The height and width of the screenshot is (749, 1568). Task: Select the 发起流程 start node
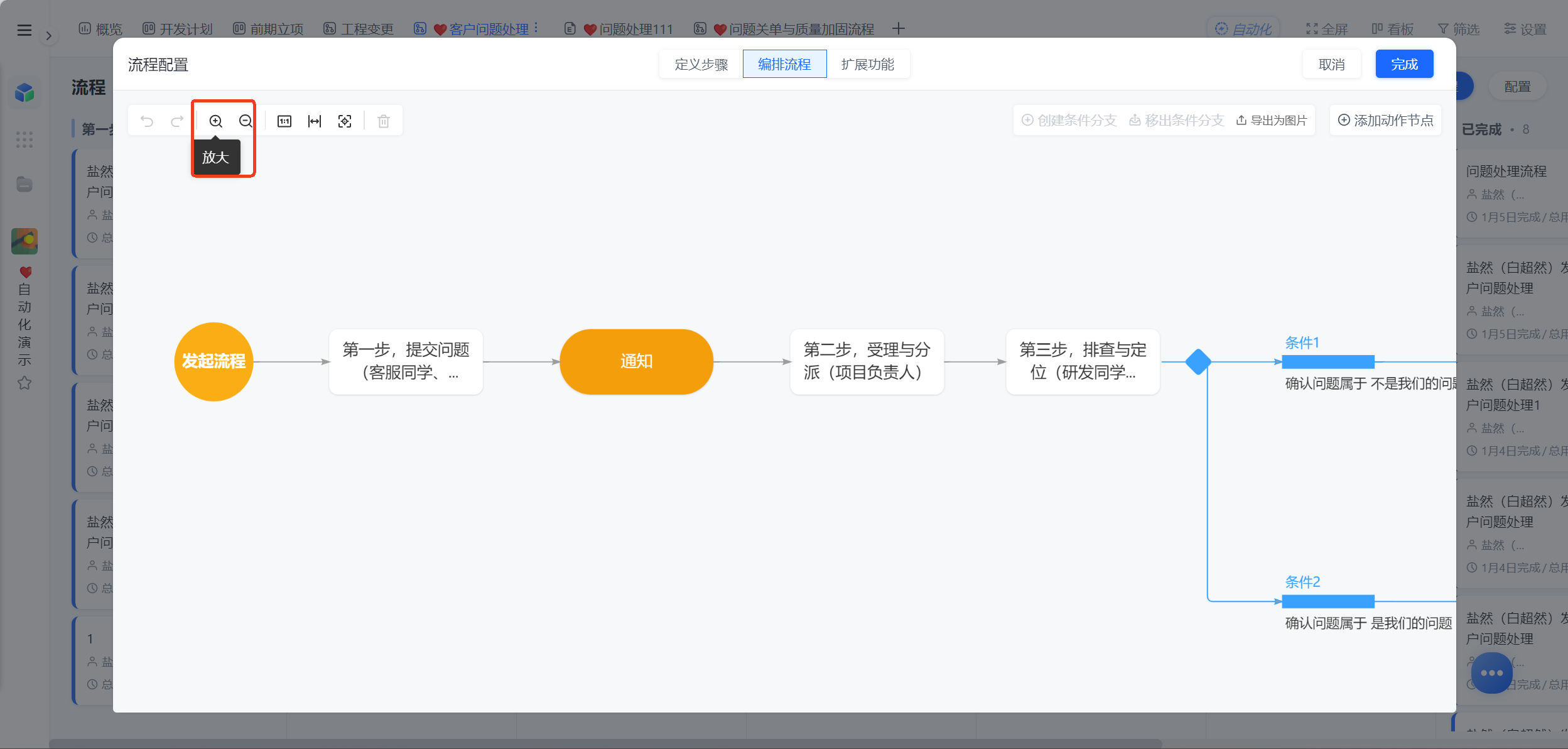[x=214, y=361]
